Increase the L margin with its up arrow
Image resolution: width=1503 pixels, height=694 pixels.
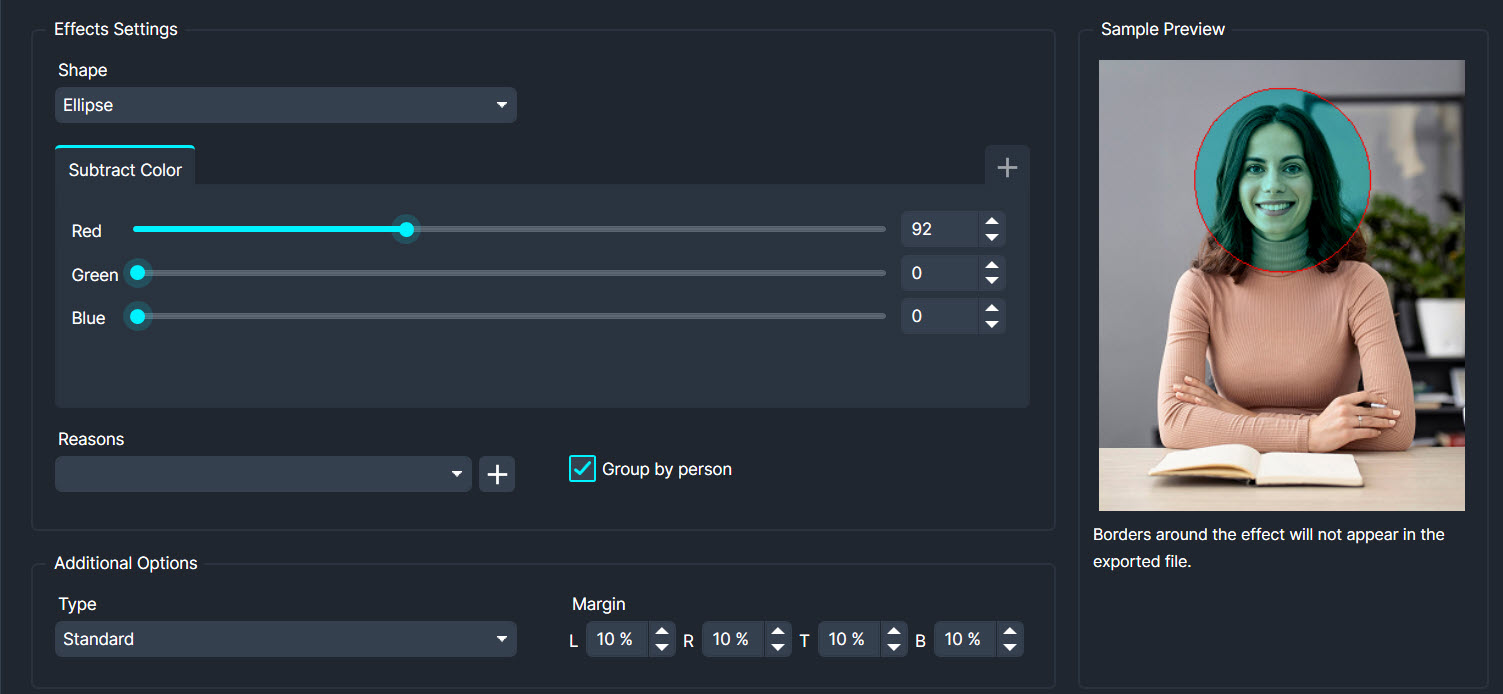(662, 632)
